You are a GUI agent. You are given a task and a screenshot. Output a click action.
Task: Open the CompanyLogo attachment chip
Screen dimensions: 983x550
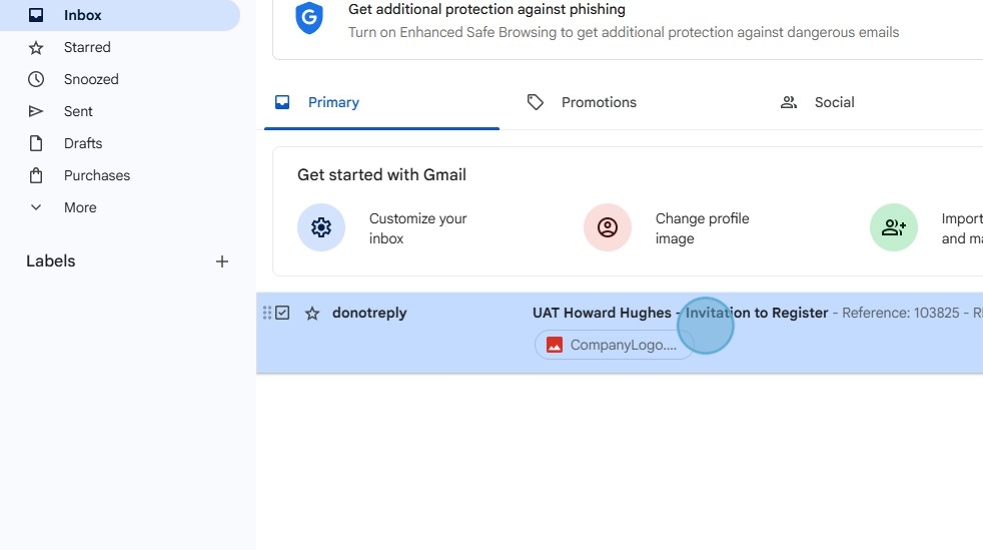[x=614, y=345]
